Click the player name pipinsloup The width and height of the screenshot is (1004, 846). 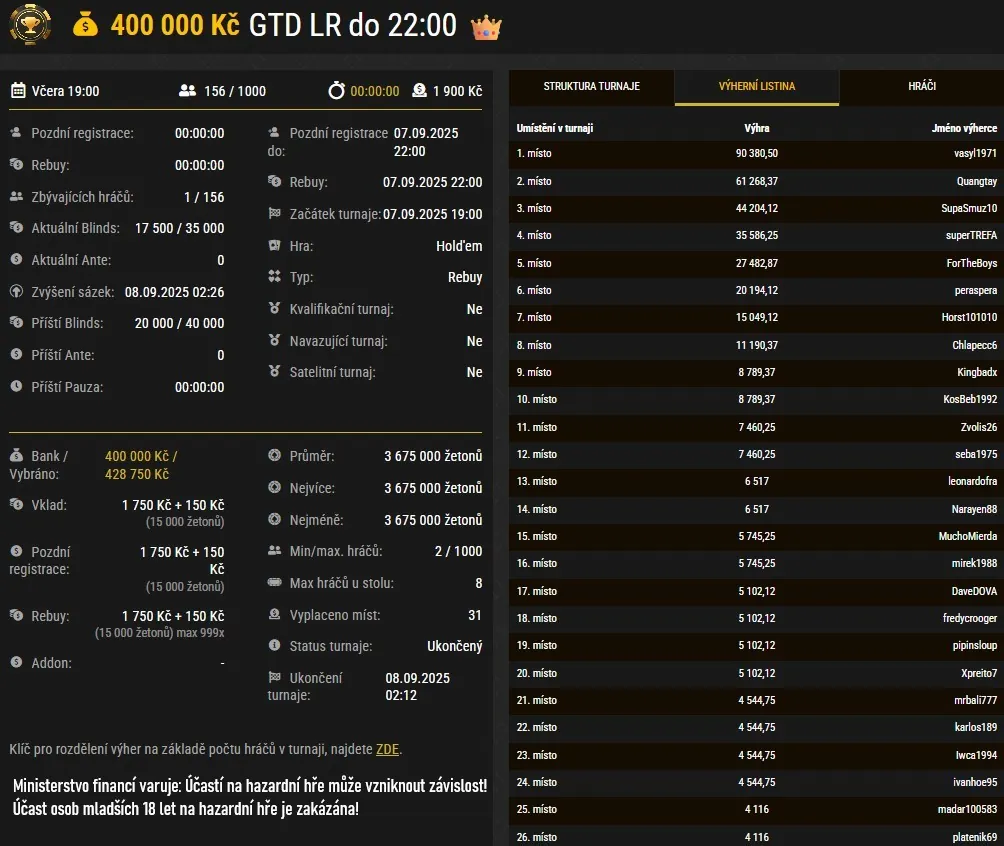click(x=975, y=645)
